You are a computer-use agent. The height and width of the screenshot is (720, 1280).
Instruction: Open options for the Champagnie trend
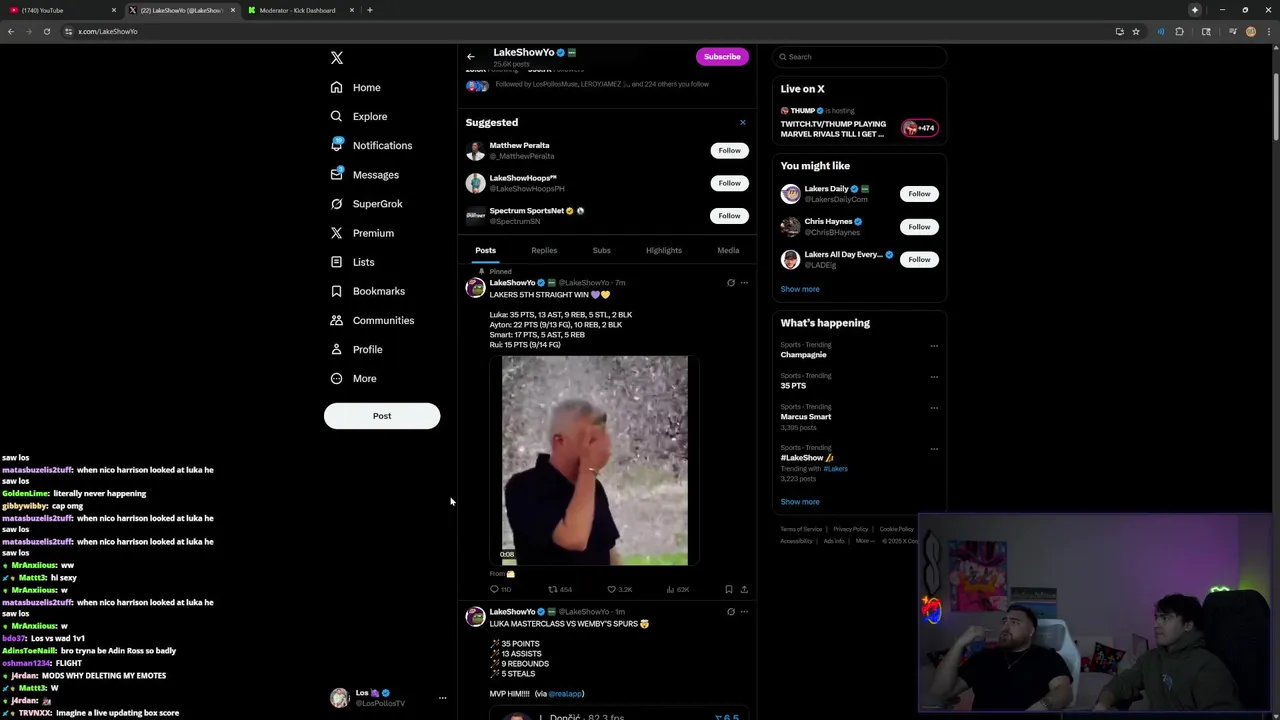pyautogui.click(x=934, y=346)
